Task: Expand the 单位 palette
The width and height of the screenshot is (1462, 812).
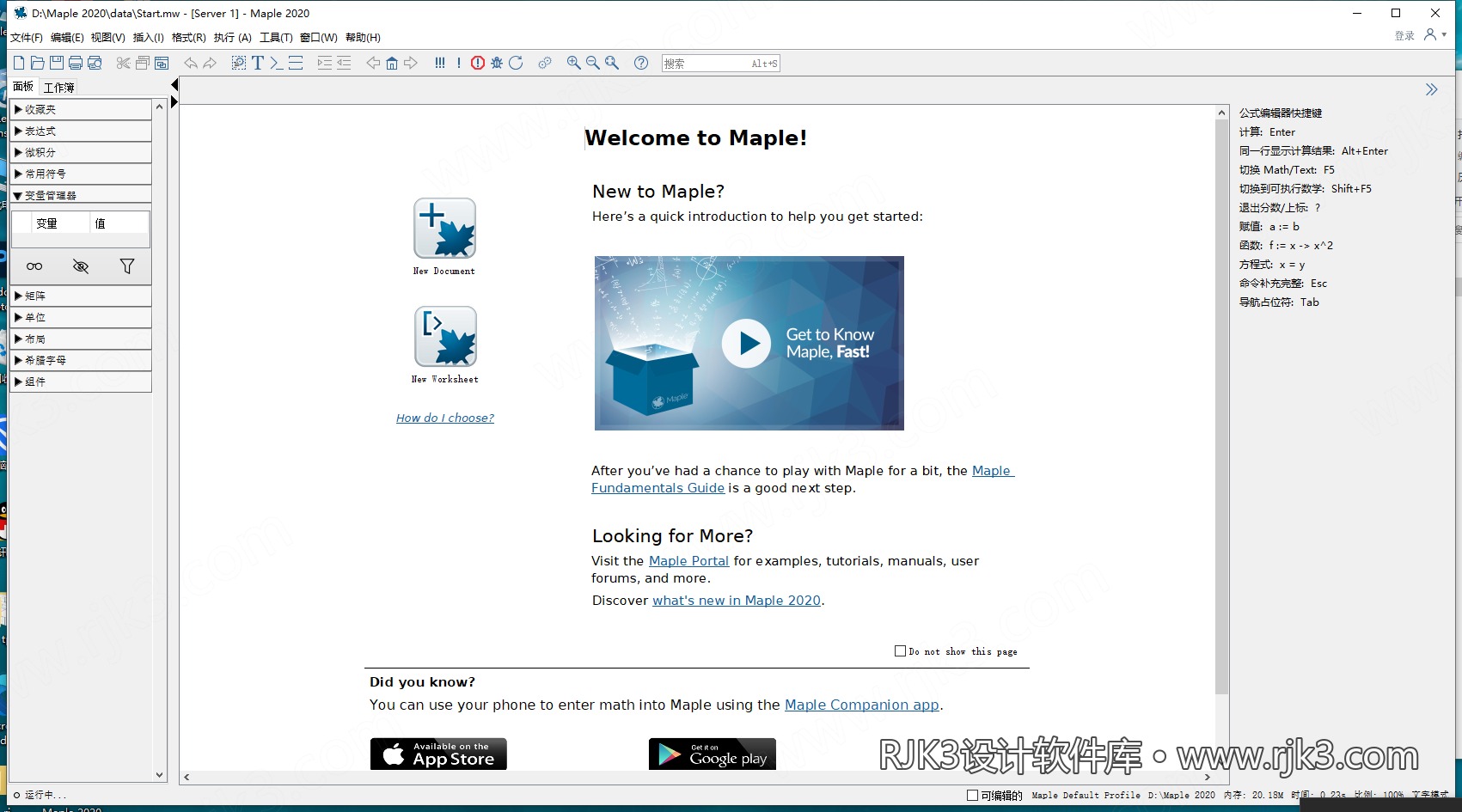Action: click(x=81, y=317)
